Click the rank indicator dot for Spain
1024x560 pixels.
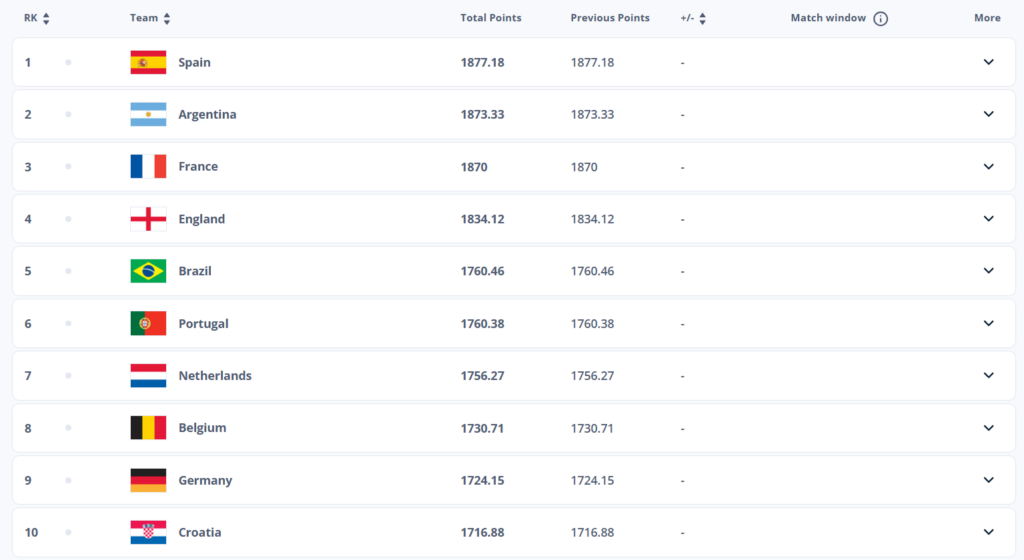point(68,62)
